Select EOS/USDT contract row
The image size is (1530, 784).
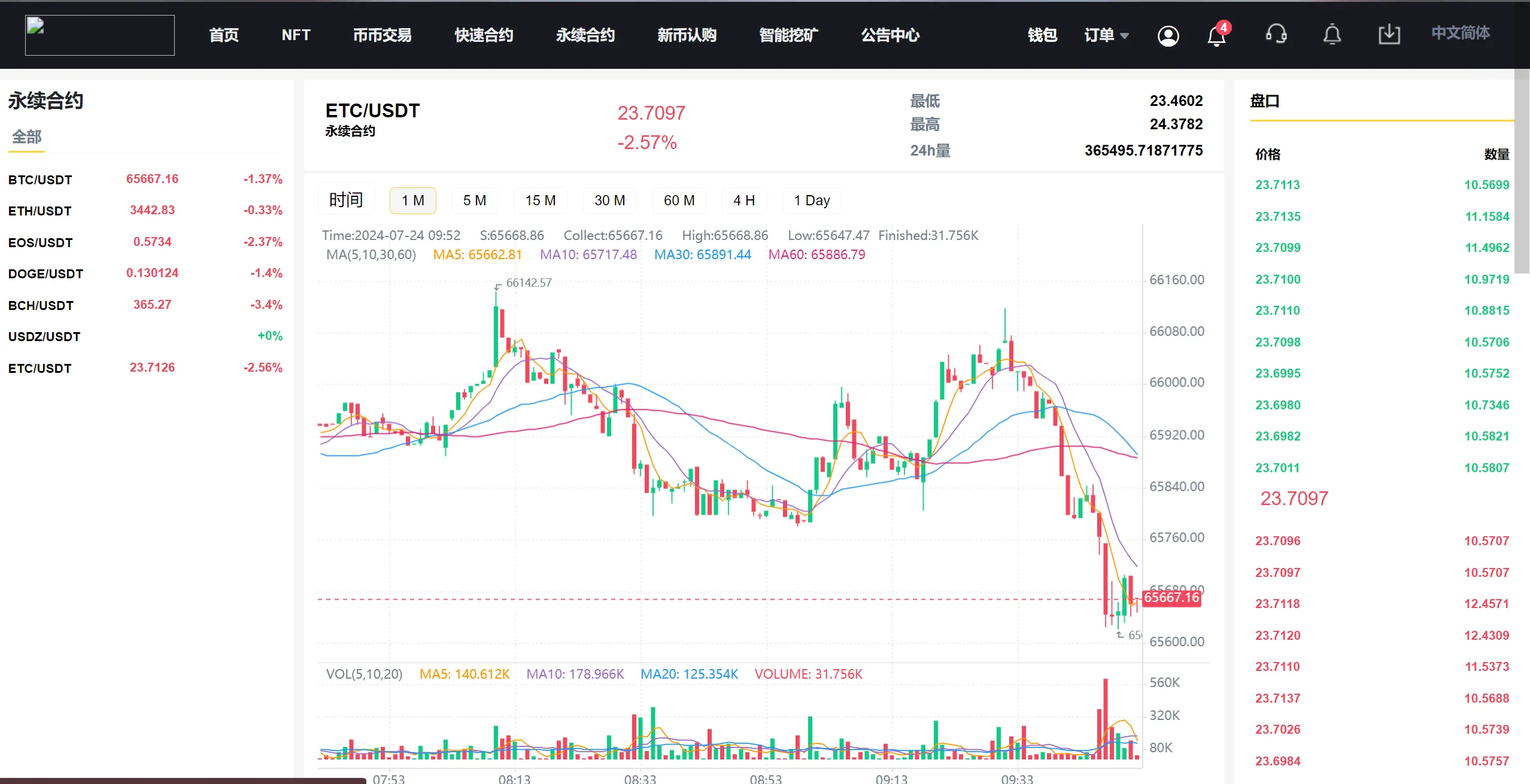145,242
